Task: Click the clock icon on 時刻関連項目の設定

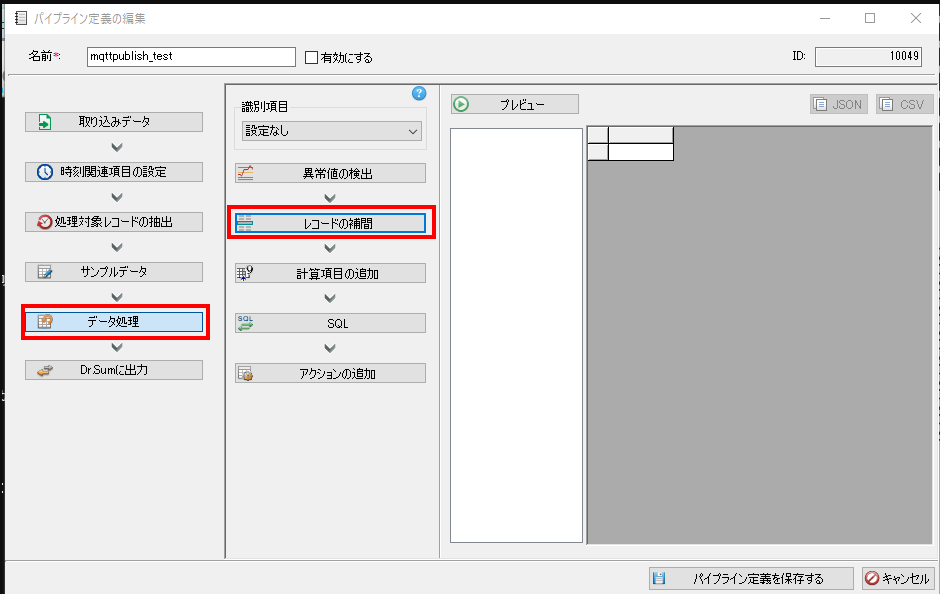Action: click(45, 172)
